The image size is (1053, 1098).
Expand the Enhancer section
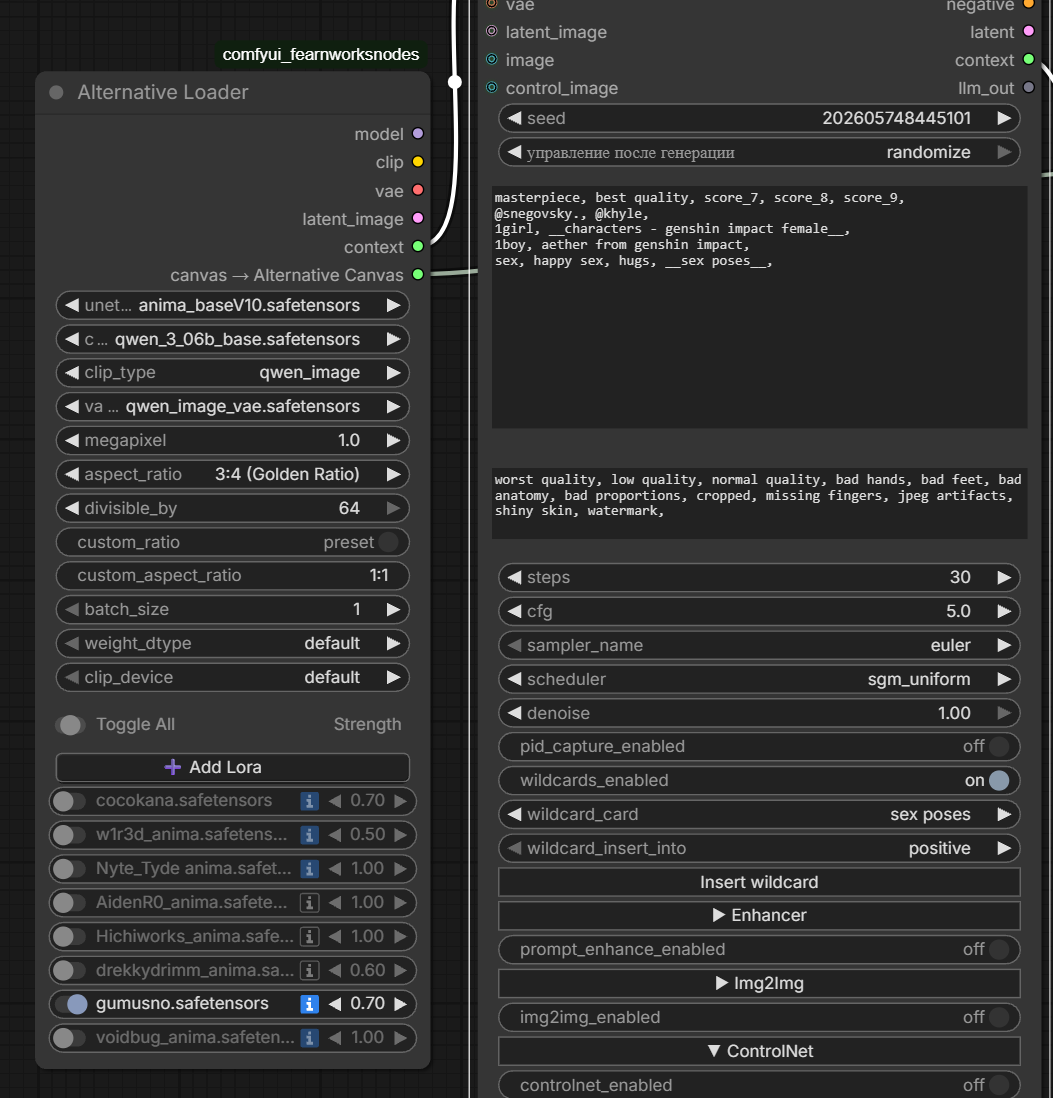point(759,916)
